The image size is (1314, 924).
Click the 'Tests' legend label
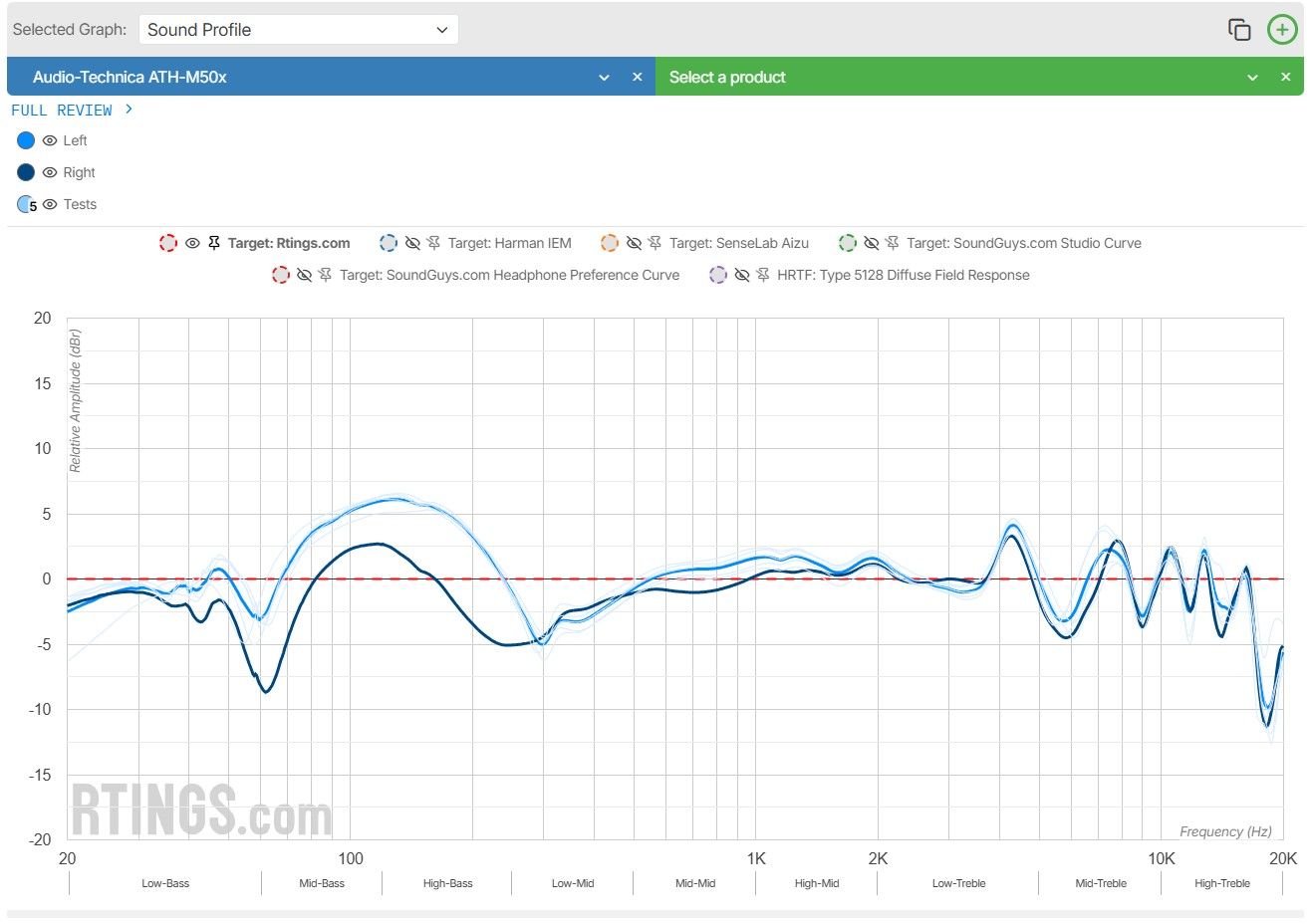80,204
